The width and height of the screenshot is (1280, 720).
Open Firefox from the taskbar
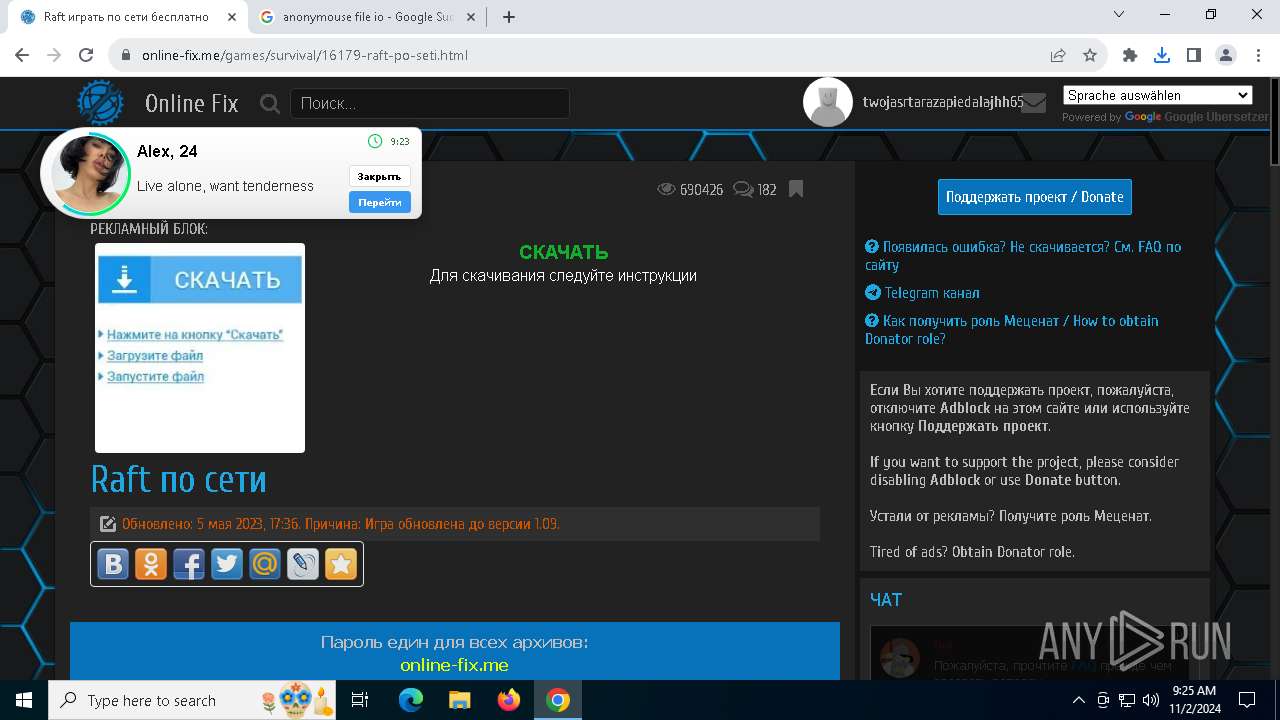pos(509,700)
